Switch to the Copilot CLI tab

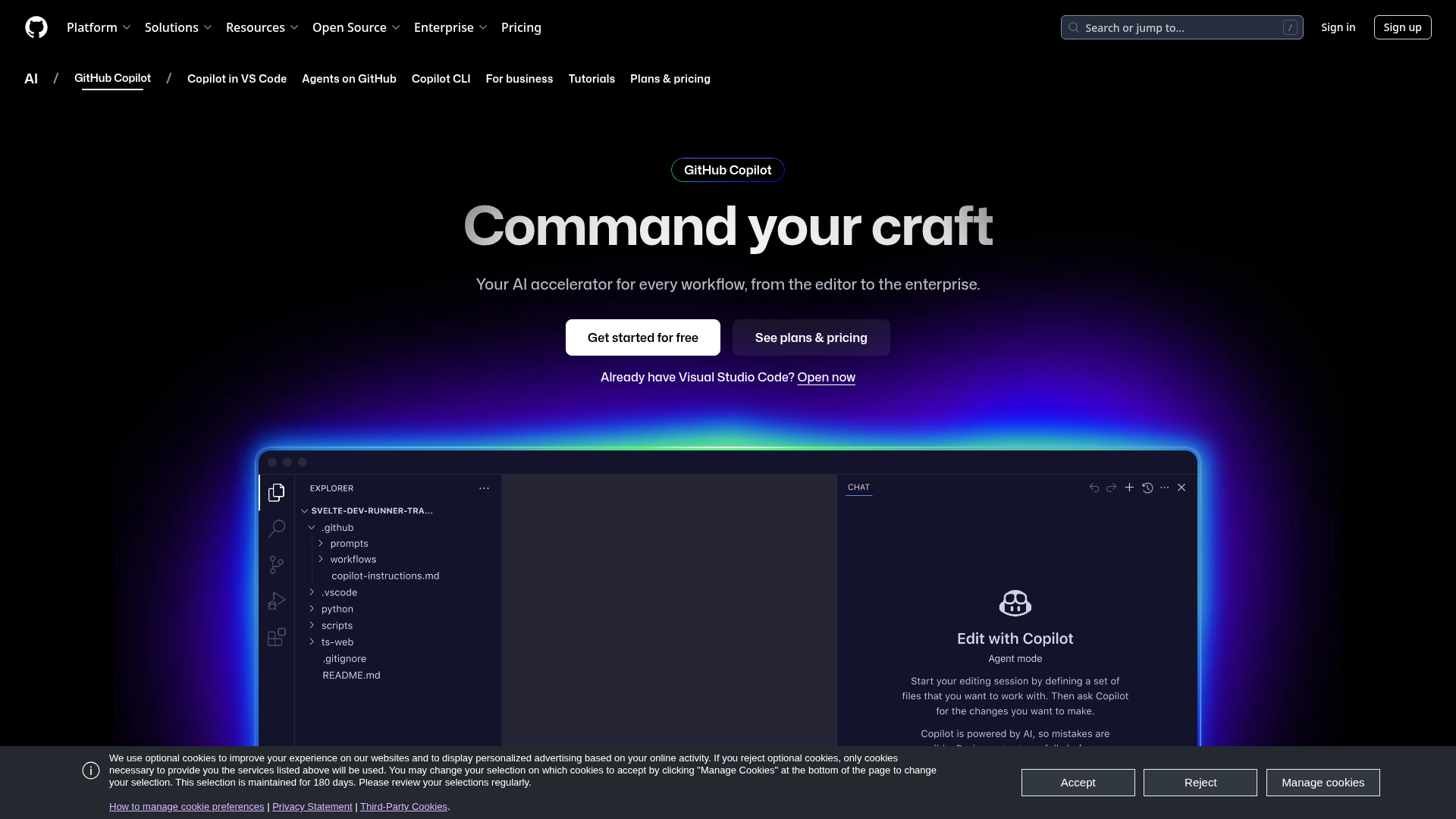pos(441,79)
